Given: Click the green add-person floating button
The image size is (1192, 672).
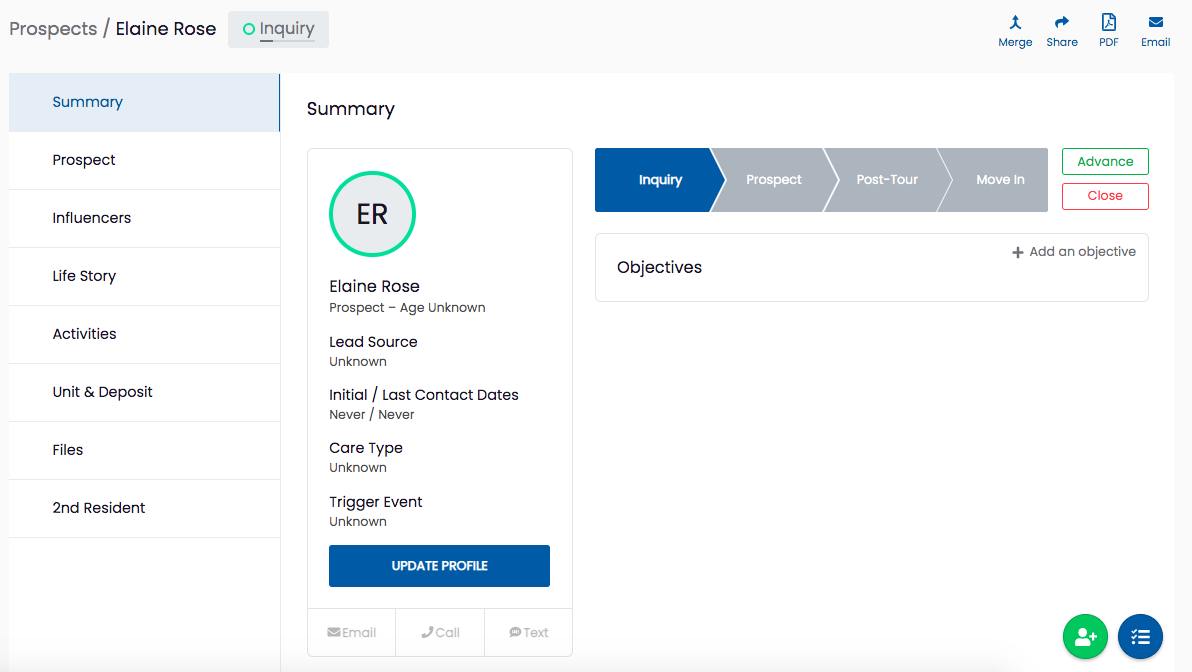Looking at the screenshot, I should point(1085,636).
